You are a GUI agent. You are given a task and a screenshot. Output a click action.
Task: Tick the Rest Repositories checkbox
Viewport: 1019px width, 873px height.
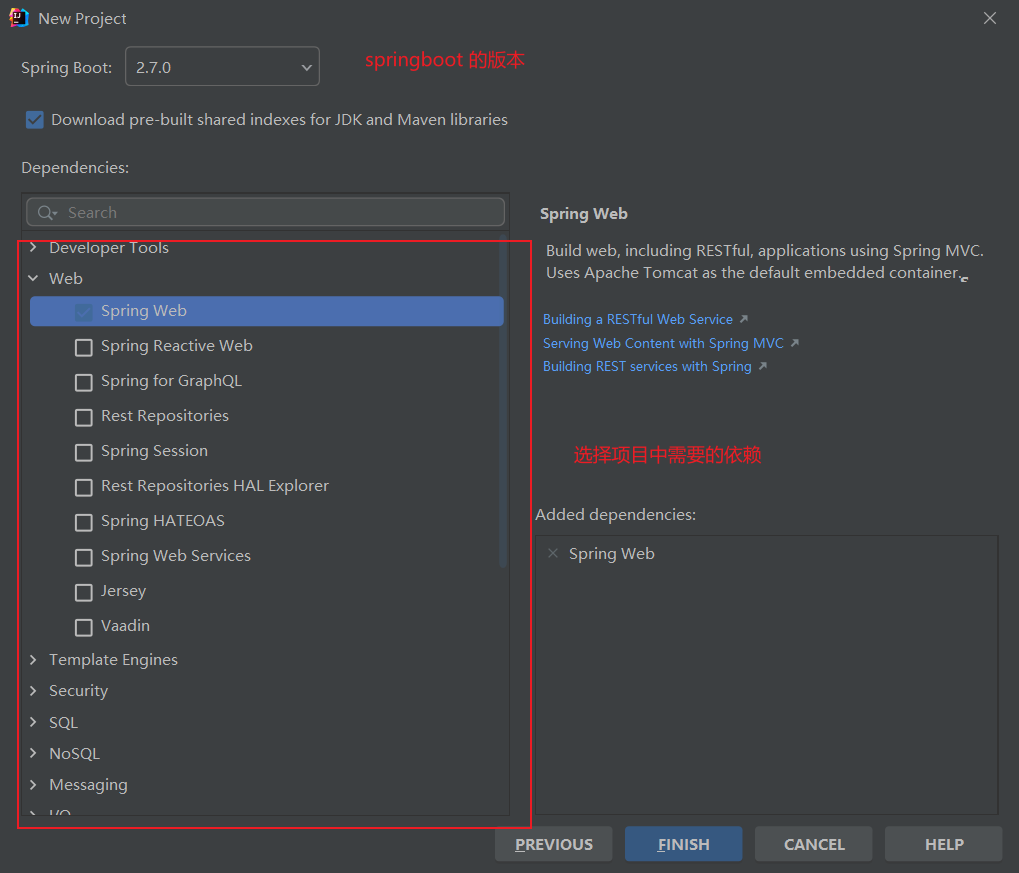pyautogui.click(x=84, y=417)
